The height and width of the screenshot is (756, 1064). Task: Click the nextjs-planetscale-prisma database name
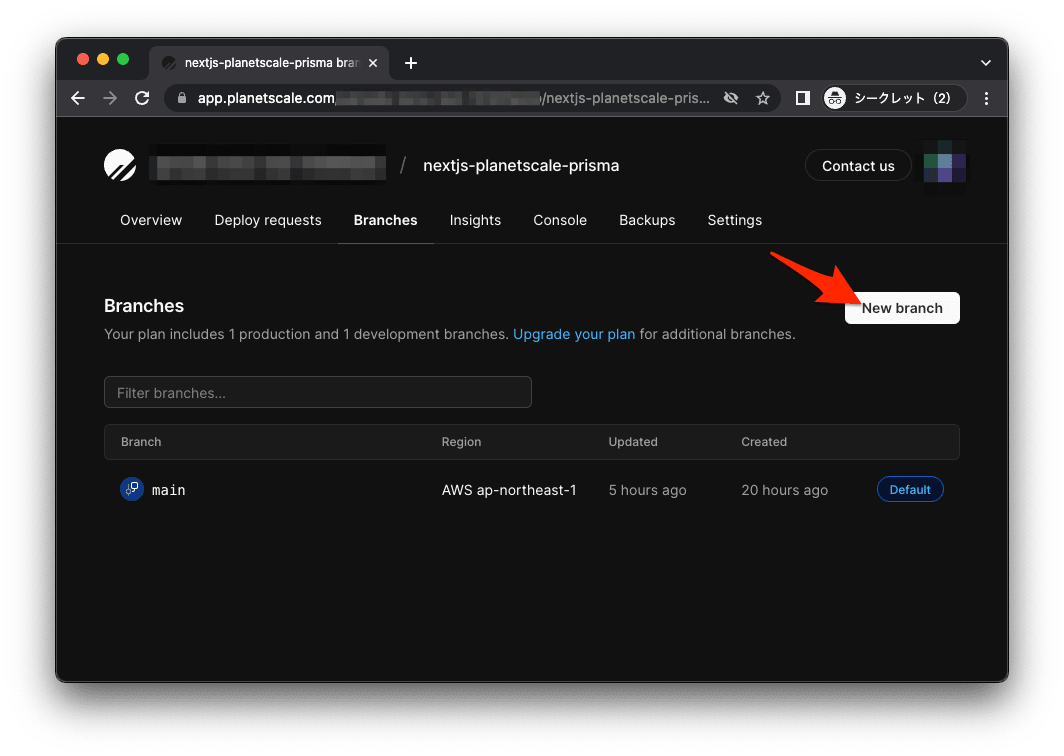tap(520, 166)
